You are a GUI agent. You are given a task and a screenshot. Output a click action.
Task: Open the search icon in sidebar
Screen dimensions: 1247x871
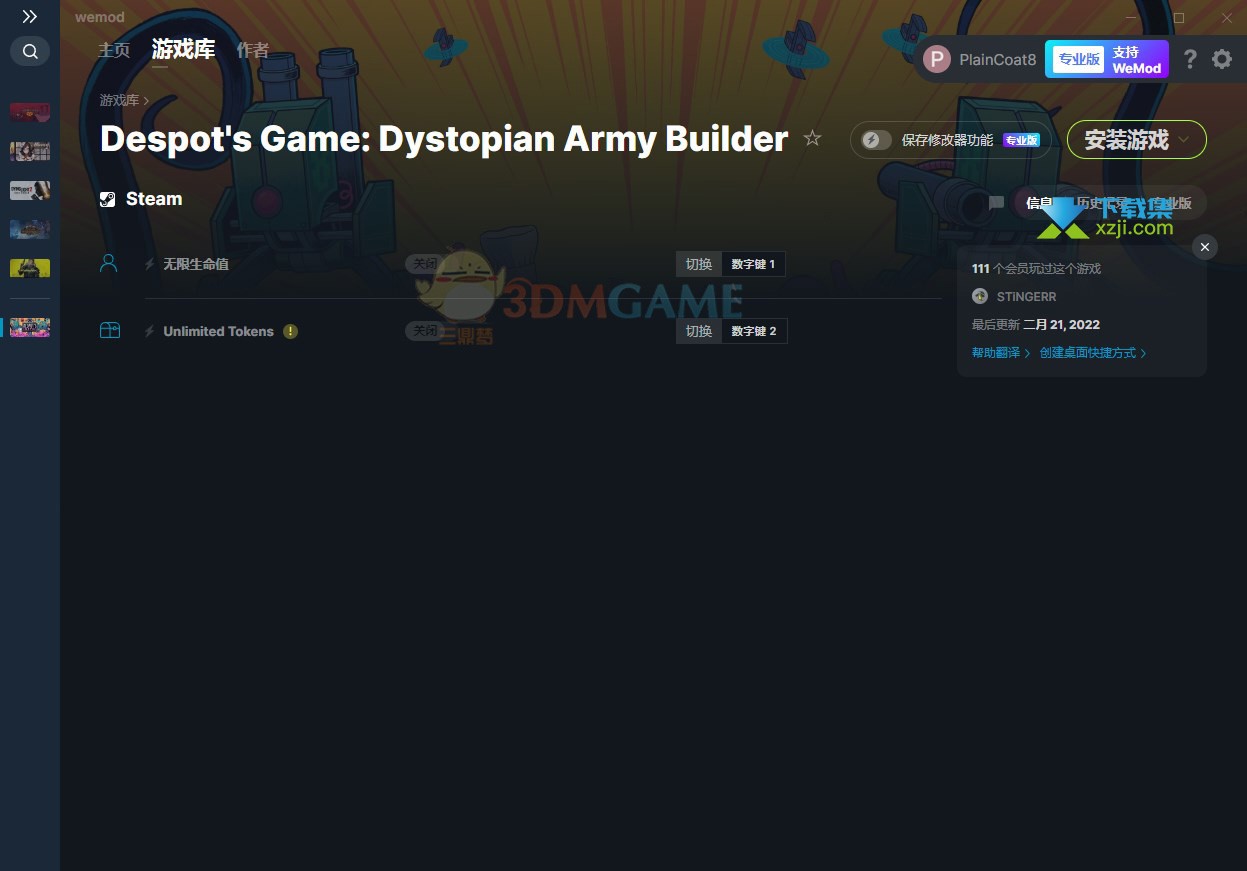pyautogui.click(x=30, y=51)
